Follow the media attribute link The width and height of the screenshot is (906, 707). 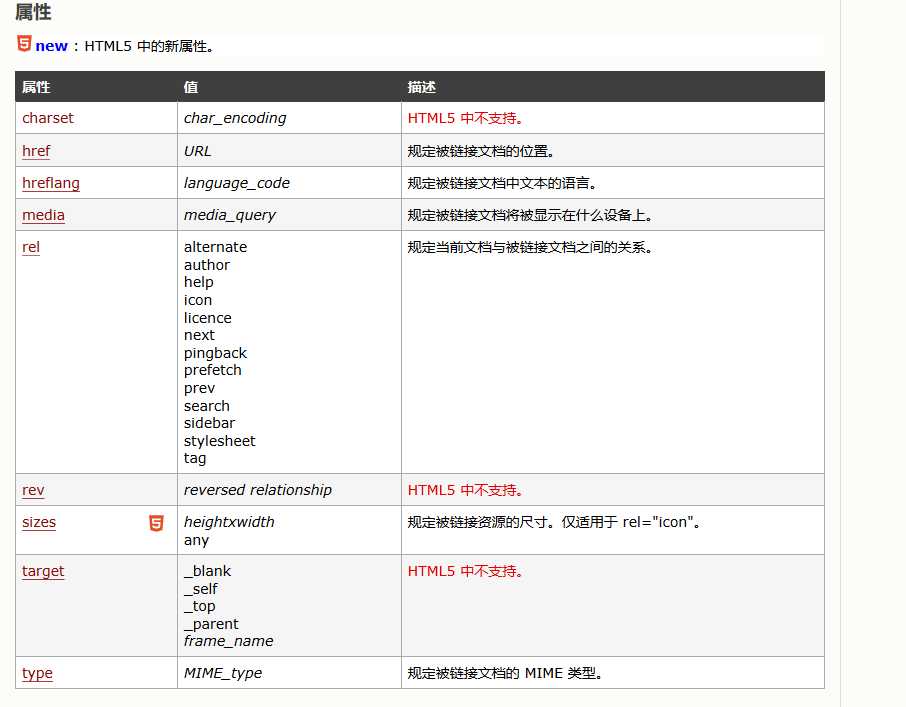[43, 215]
